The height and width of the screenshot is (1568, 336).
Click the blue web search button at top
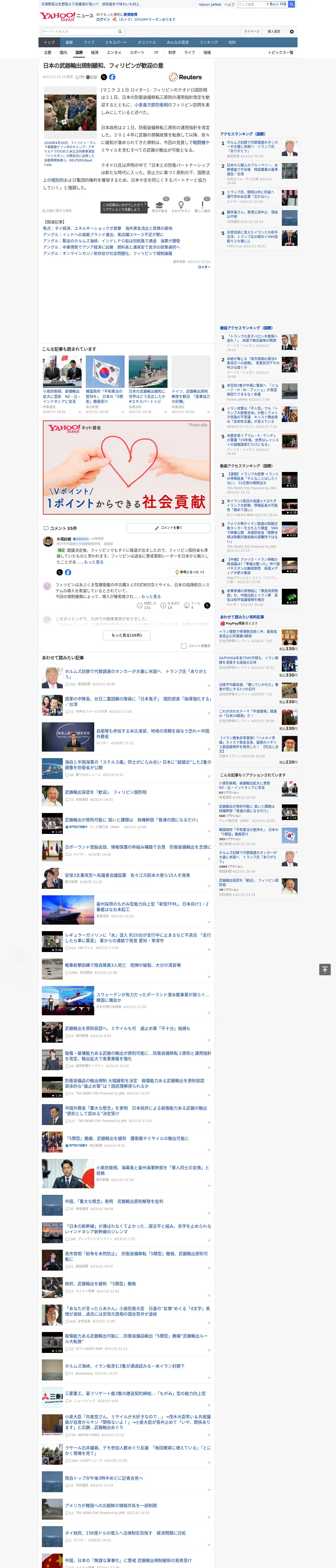[292, 4]
